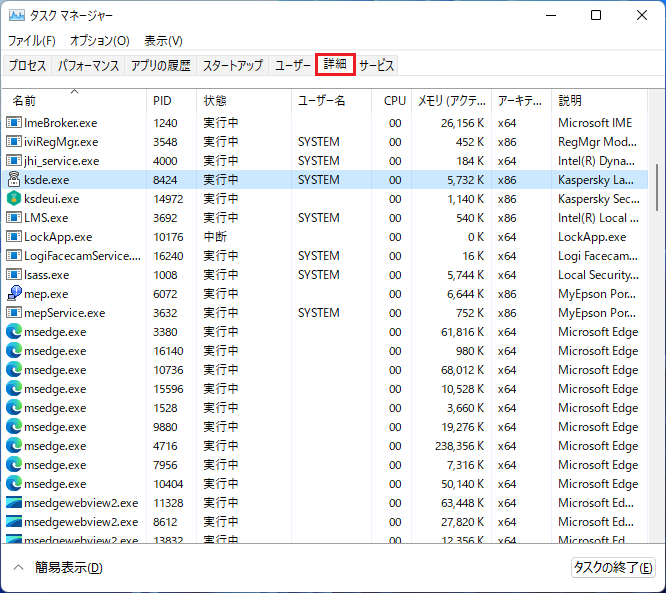Click the タスクの終了(E) button
666x593 pixels.
point(613,568)
